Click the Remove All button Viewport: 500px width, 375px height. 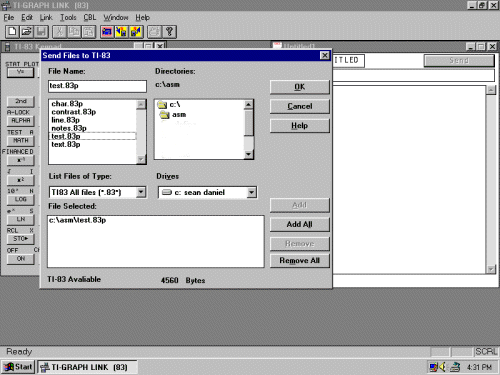pyautogui.click(x=299, y=260)
